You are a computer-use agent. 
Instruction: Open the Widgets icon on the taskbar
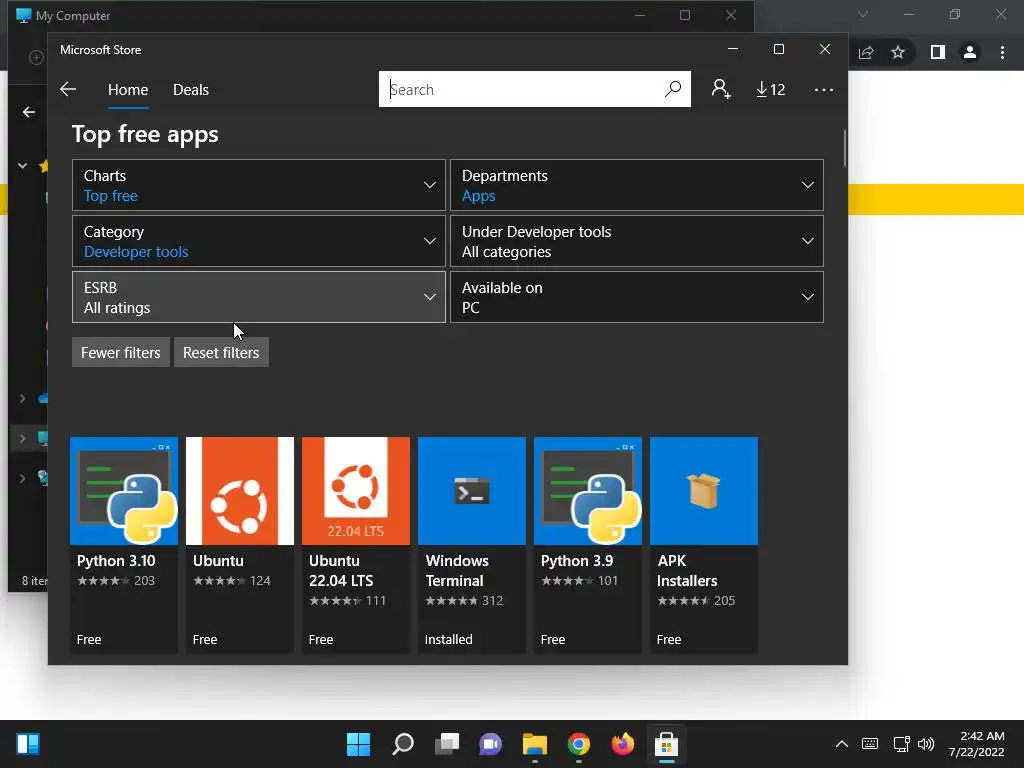(28, 744)
